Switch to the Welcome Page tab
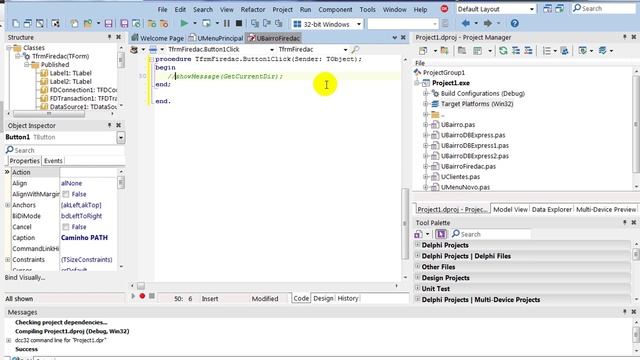Screen dimensions: 640x360 158,38
